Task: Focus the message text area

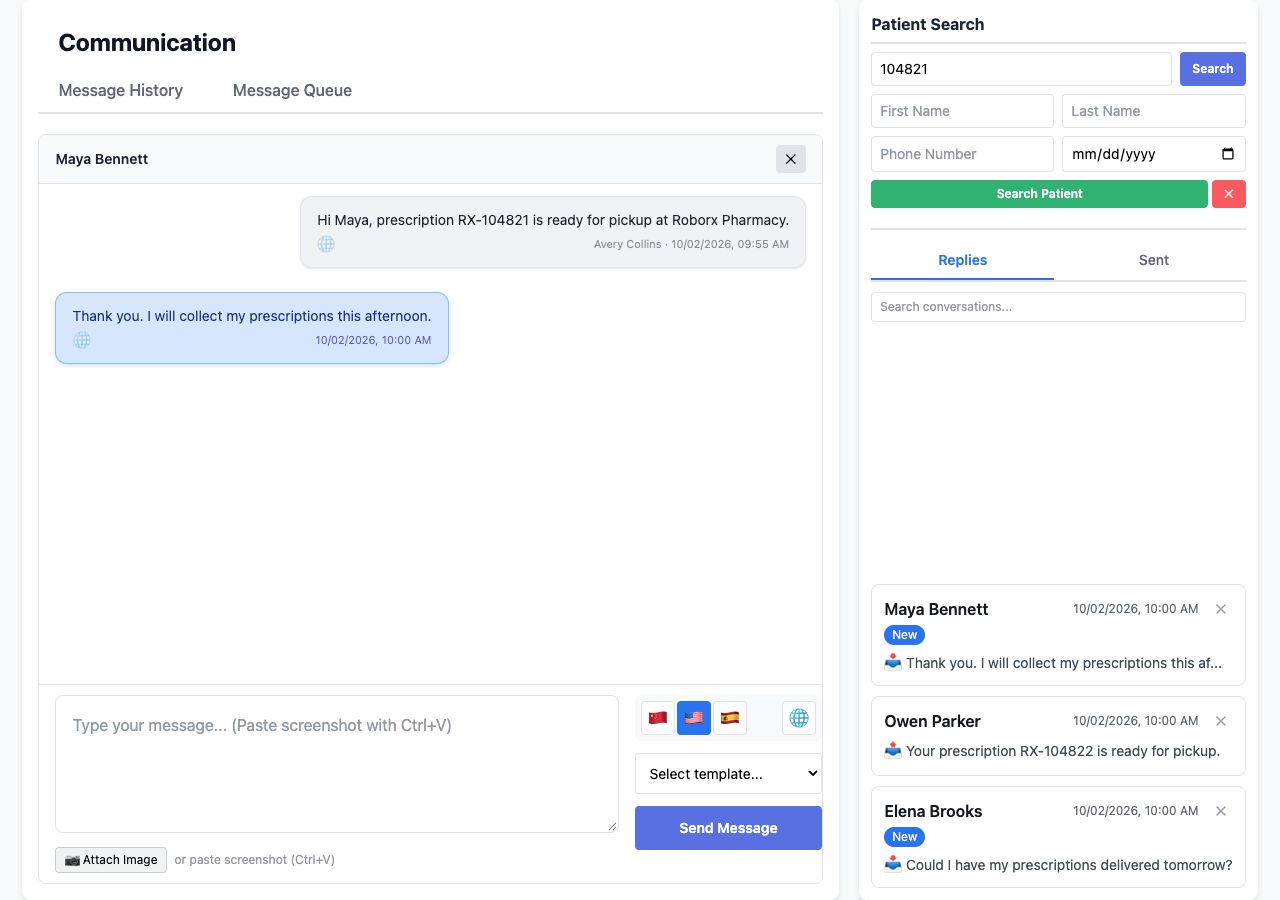Action: (x=337, y=764)
